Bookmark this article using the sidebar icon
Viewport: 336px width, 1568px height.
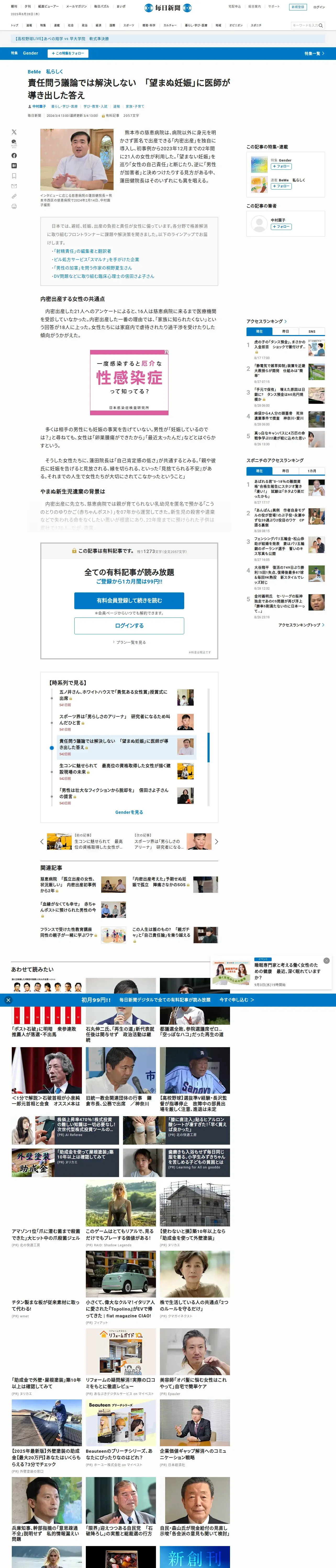[14, 176]
